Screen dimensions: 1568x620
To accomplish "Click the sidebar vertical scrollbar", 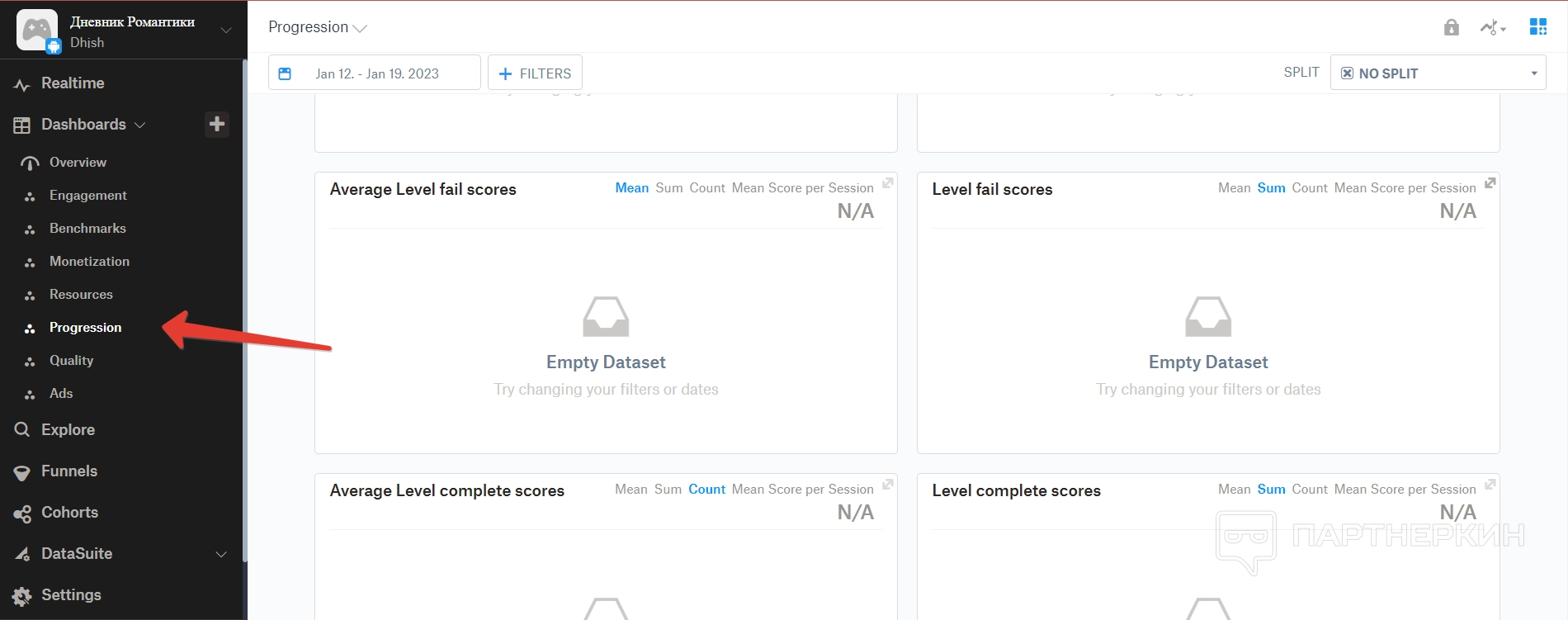I will tap(244, 311).
